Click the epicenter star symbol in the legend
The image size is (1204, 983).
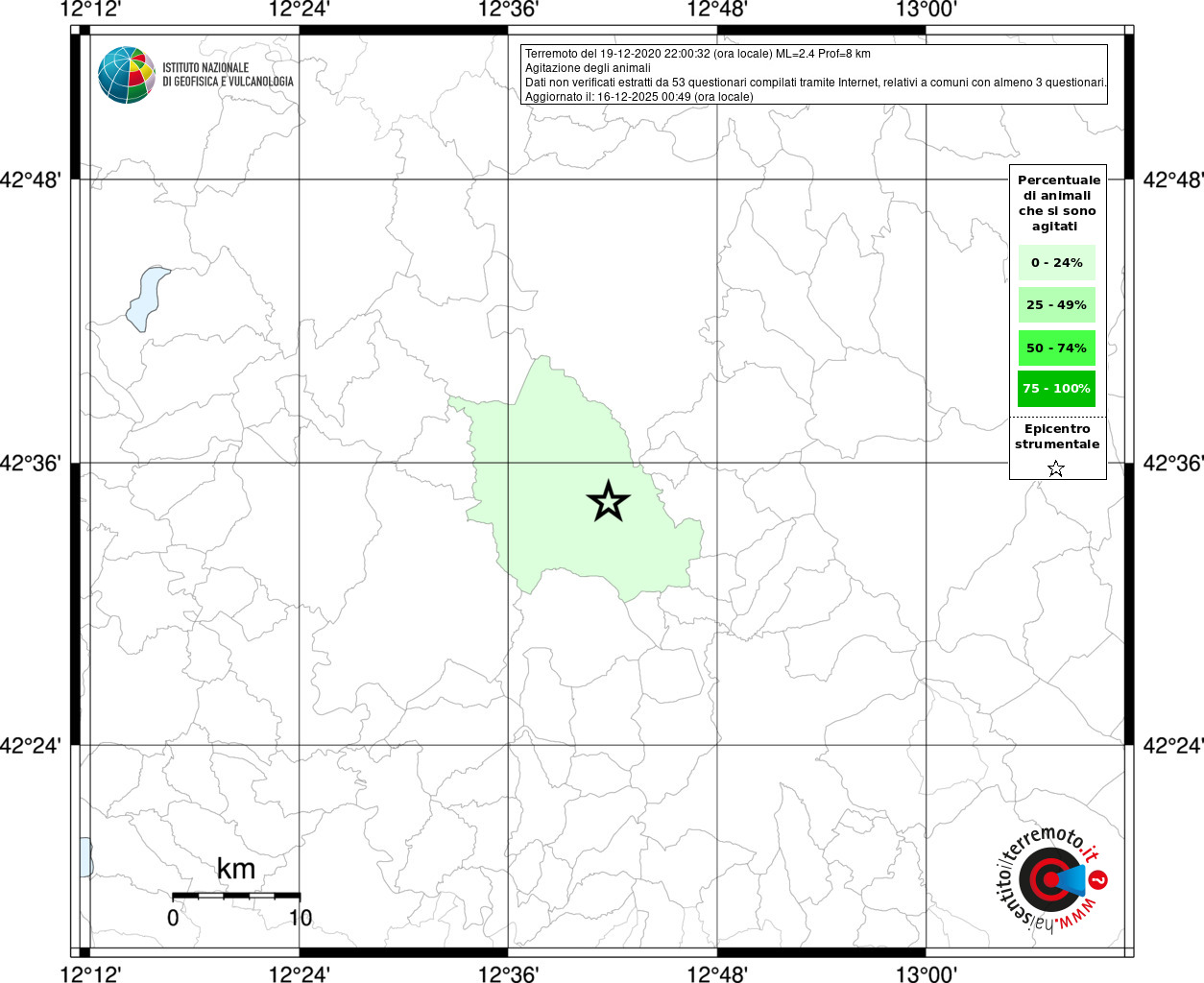pos(1056,468)
